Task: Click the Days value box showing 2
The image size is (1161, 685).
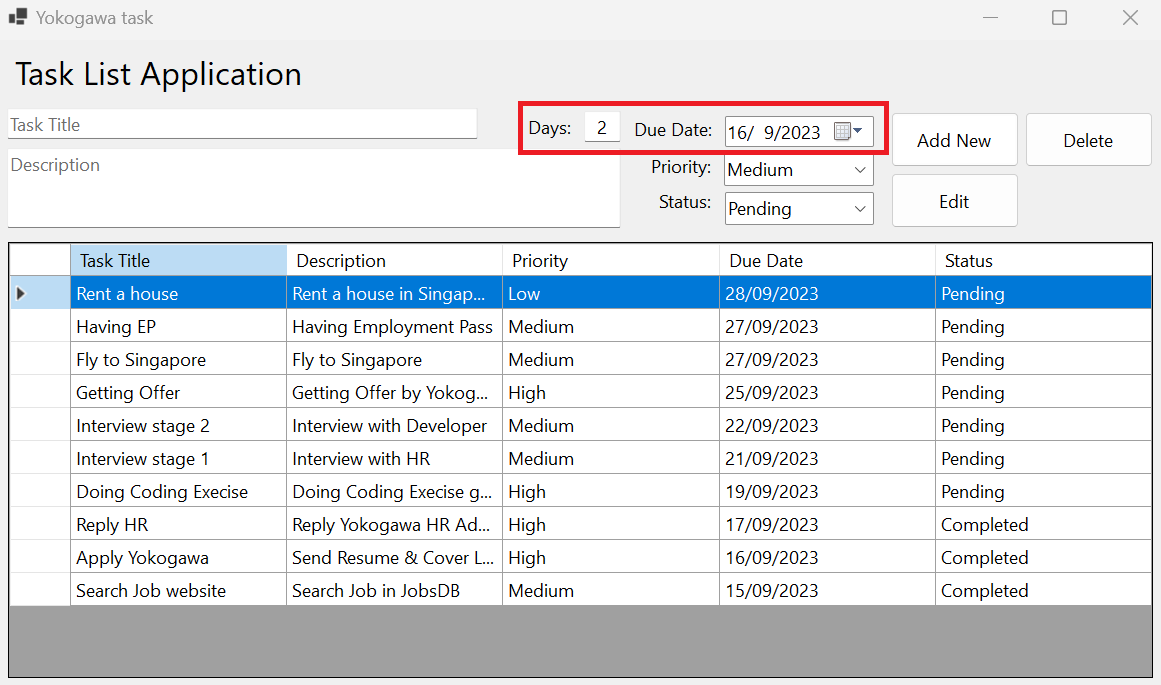Action: (602, 128)
